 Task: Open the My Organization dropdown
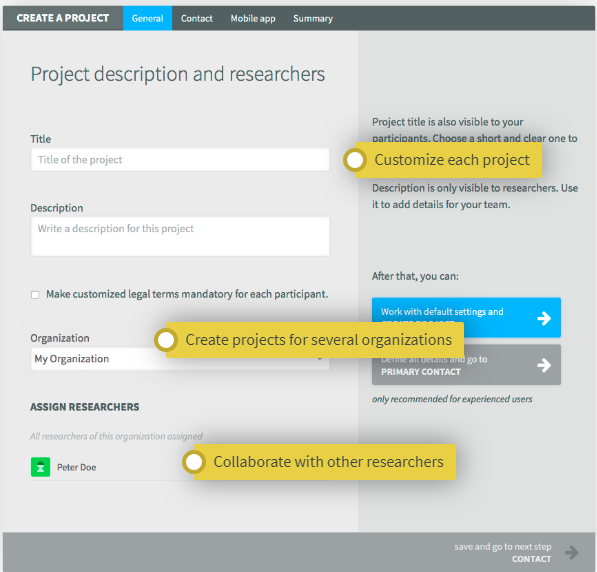[x=180, y=359]
